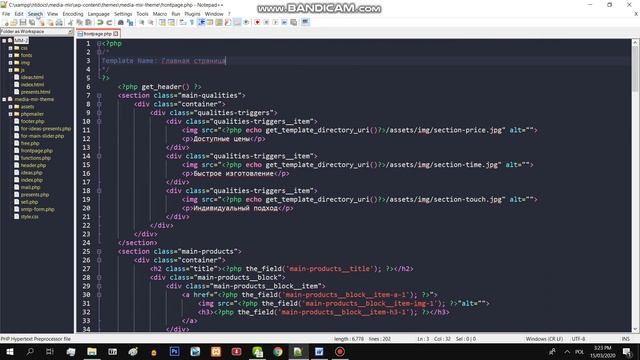Open the Search menu
This screenshot has width=640, height=360.
point(36,14)
